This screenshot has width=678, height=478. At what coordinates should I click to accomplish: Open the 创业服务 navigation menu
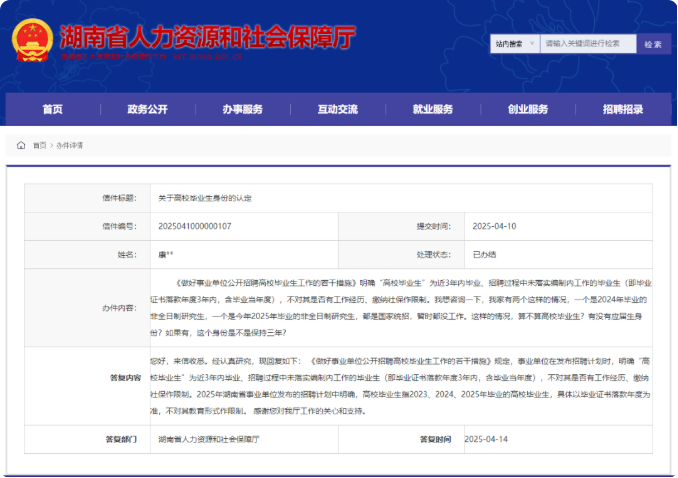pos(528,109)
